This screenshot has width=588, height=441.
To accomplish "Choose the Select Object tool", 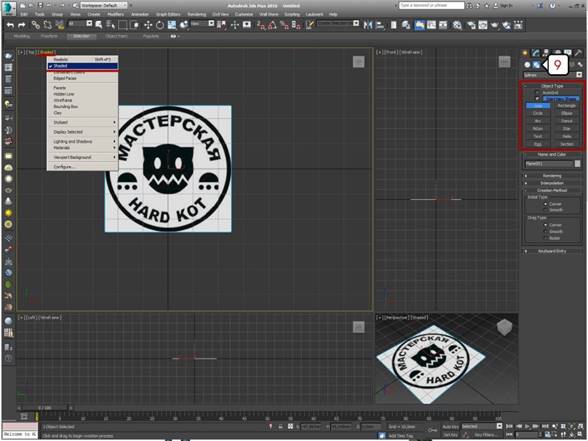I will tap(99, 25).
